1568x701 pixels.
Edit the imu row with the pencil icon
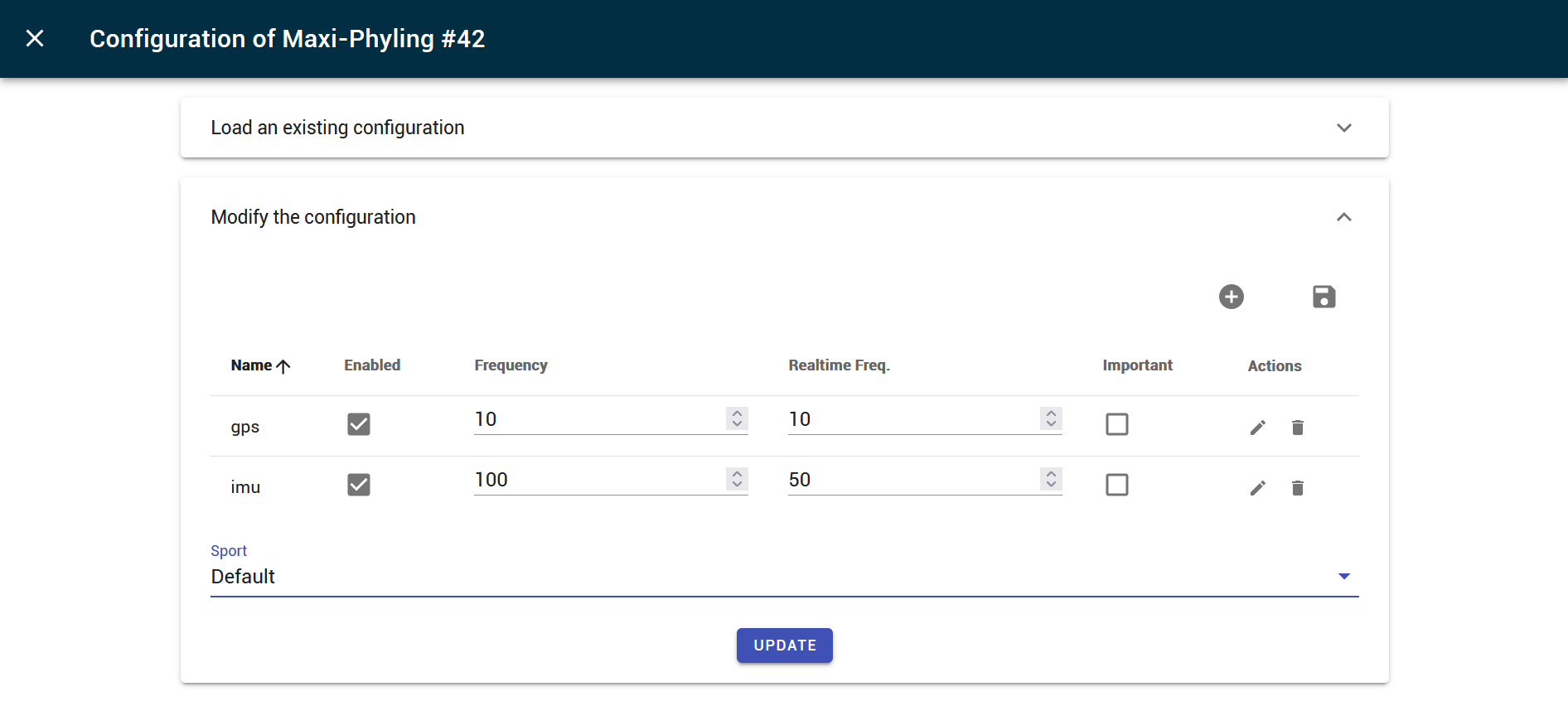tap(1258, 488)
